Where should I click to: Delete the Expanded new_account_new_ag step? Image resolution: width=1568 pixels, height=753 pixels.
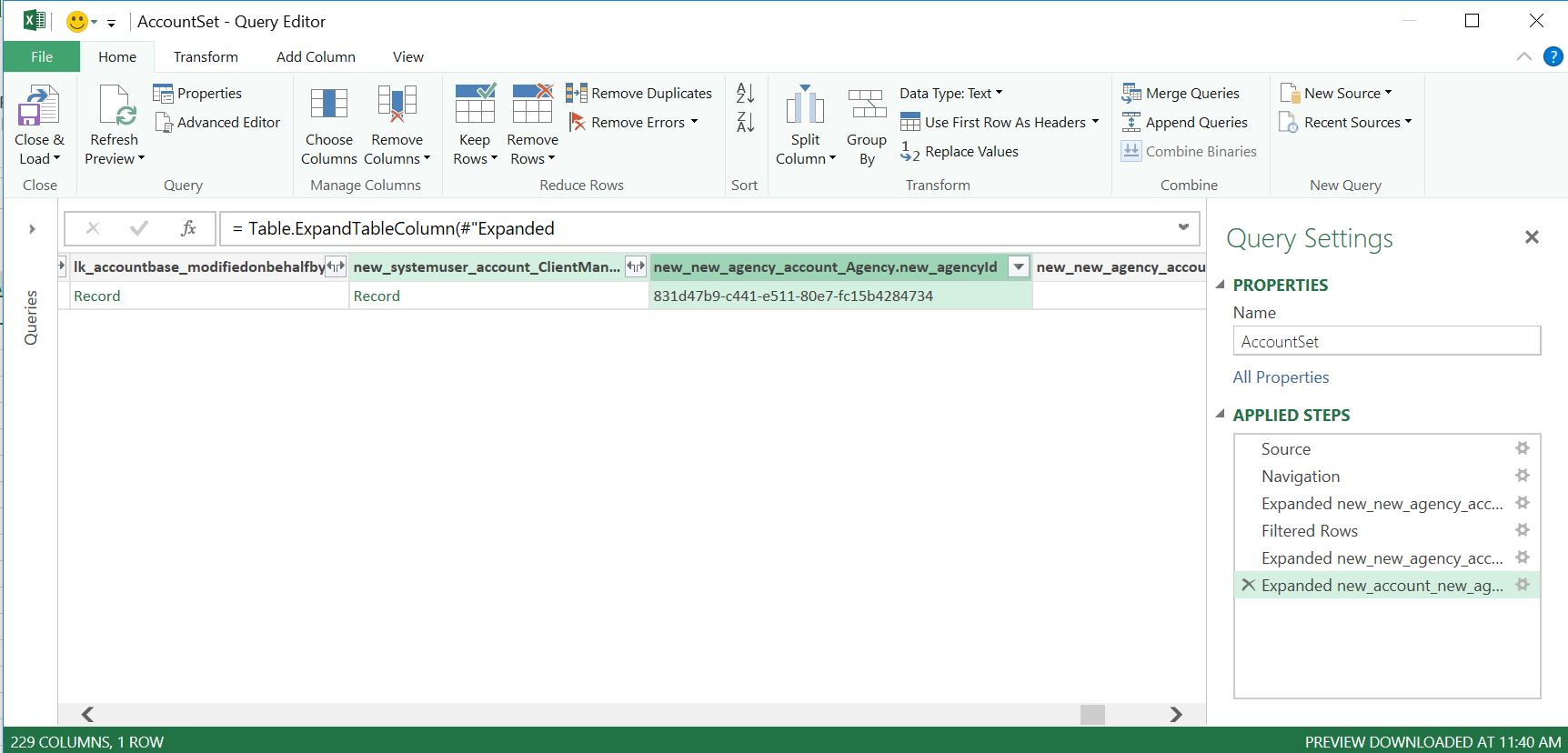tap(1248, 585)
